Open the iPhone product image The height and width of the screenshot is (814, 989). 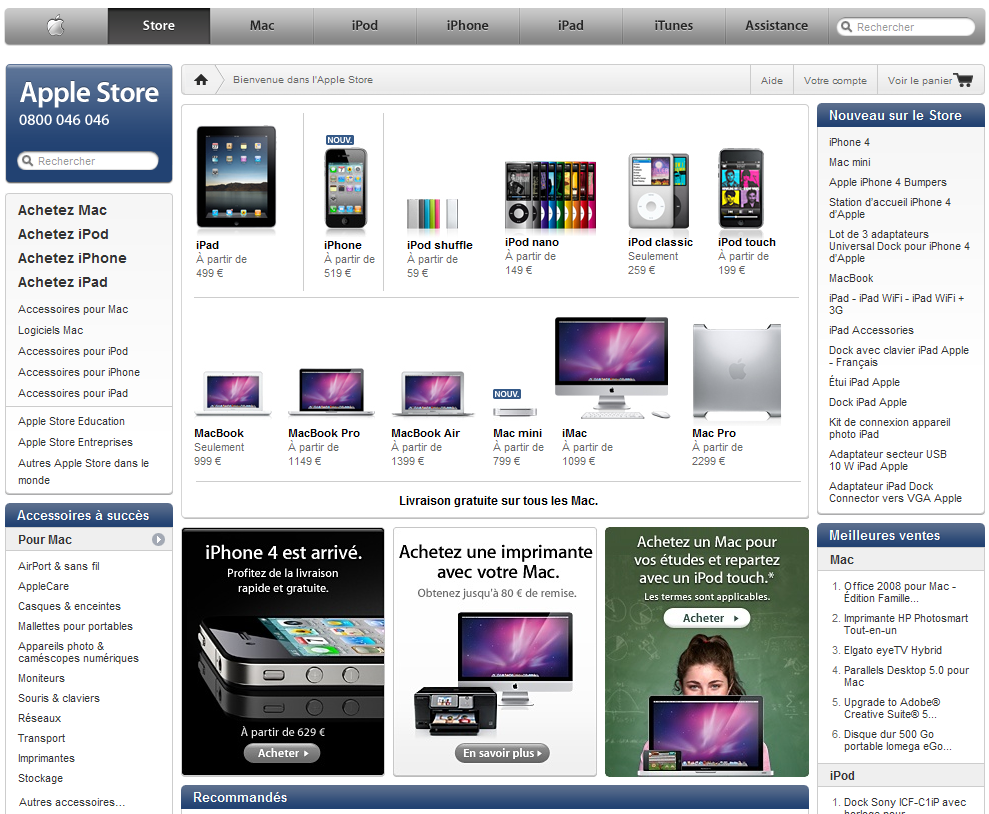coord(345,187)
